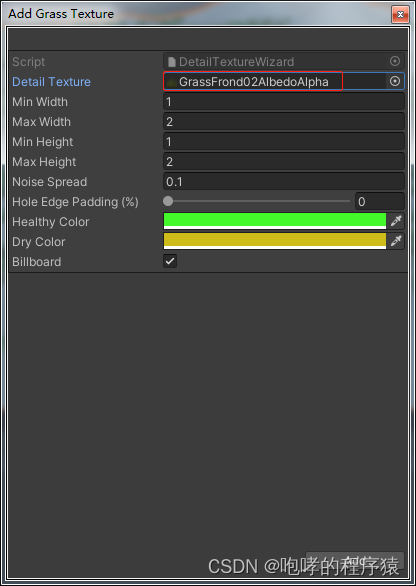
Task: Select the Min Width input field
Action: (x=284, y=102)
